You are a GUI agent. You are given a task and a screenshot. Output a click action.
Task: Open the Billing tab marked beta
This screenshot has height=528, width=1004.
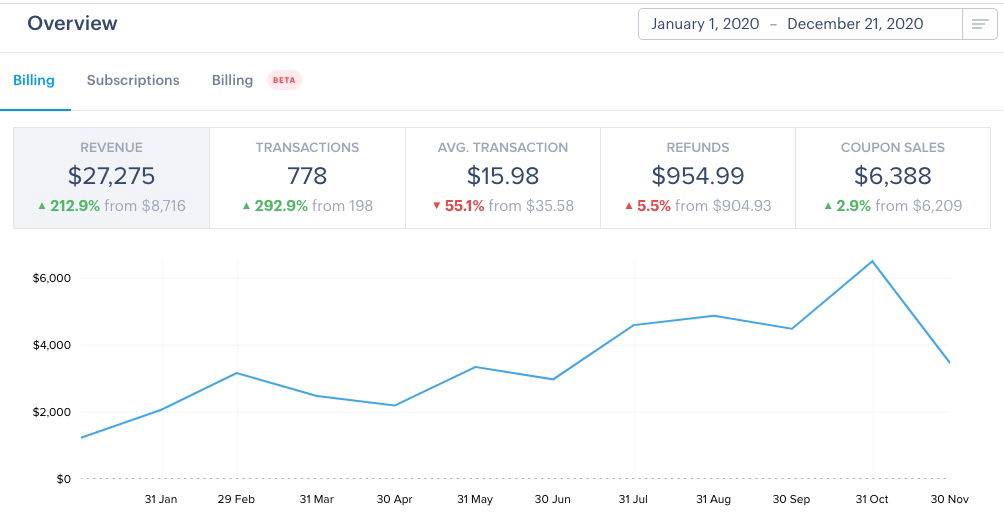232,80
